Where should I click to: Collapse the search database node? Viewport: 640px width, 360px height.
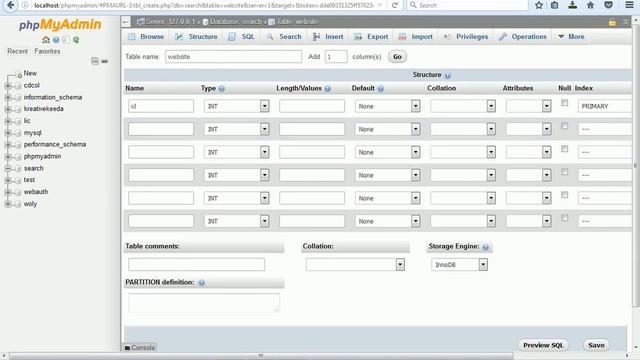coord(8,169)
